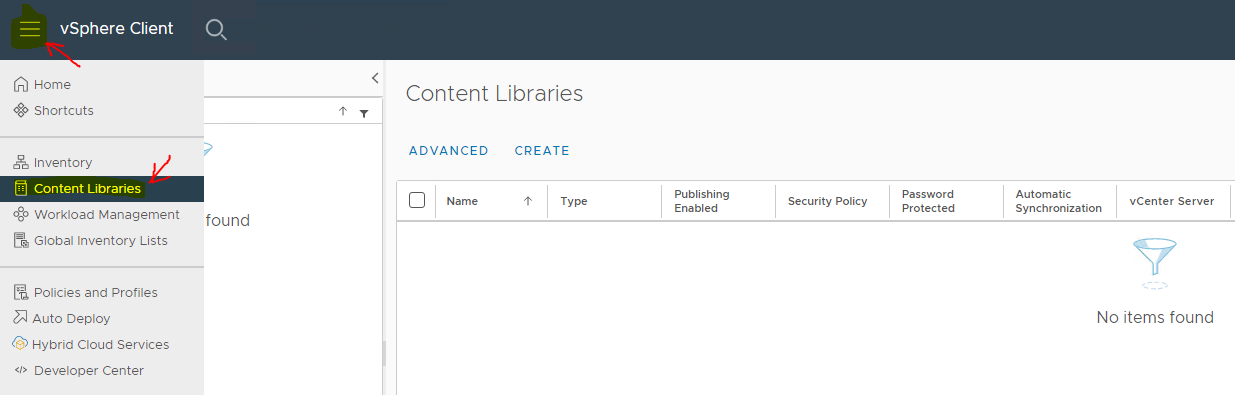Screen dimensions: 1235x395
Task: Click the ADVANCED button
Action: pyautogui.click(x=449, y=151)
